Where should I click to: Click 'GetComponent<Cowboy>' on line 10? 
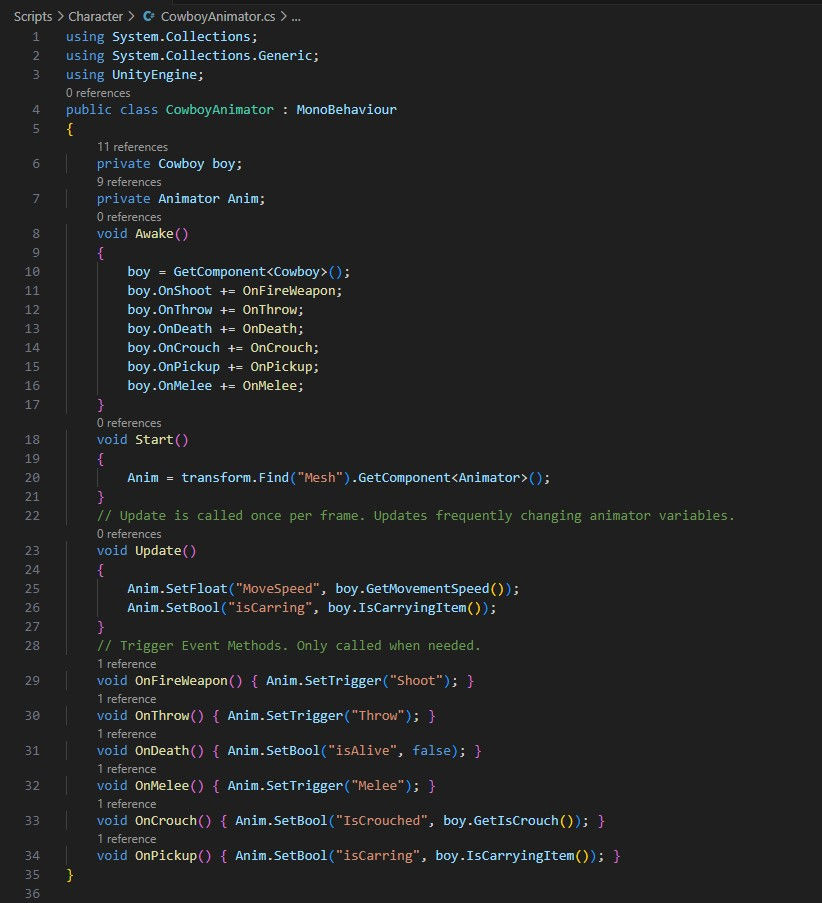click(251, 272)
